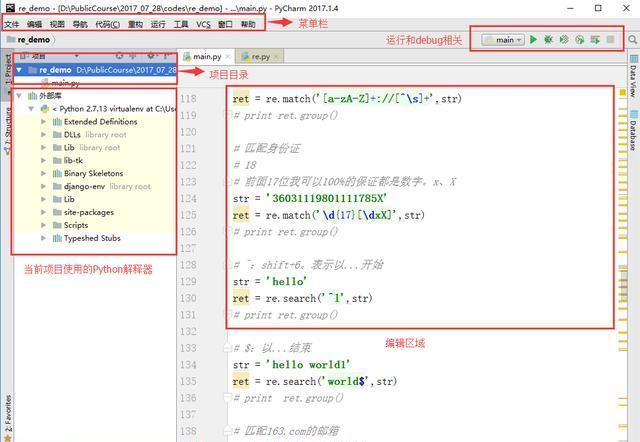Click the Binary Skeletons library icon
The width and height of the screenshot is (640, 442).
(x=58, y=173)
